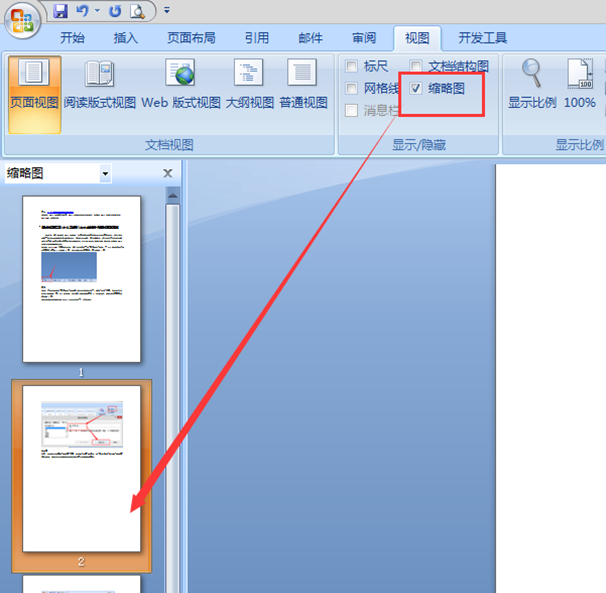Select 页面视图 document view

pyautogui.click(x=34, y=94)
